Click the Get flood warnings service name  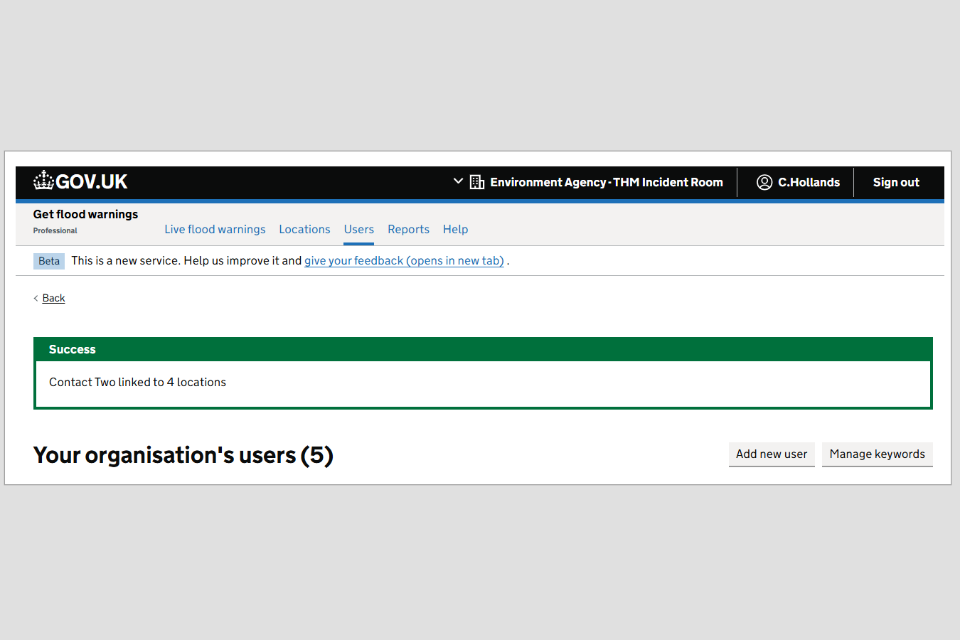pyautogui.click(x=86, y=214)
